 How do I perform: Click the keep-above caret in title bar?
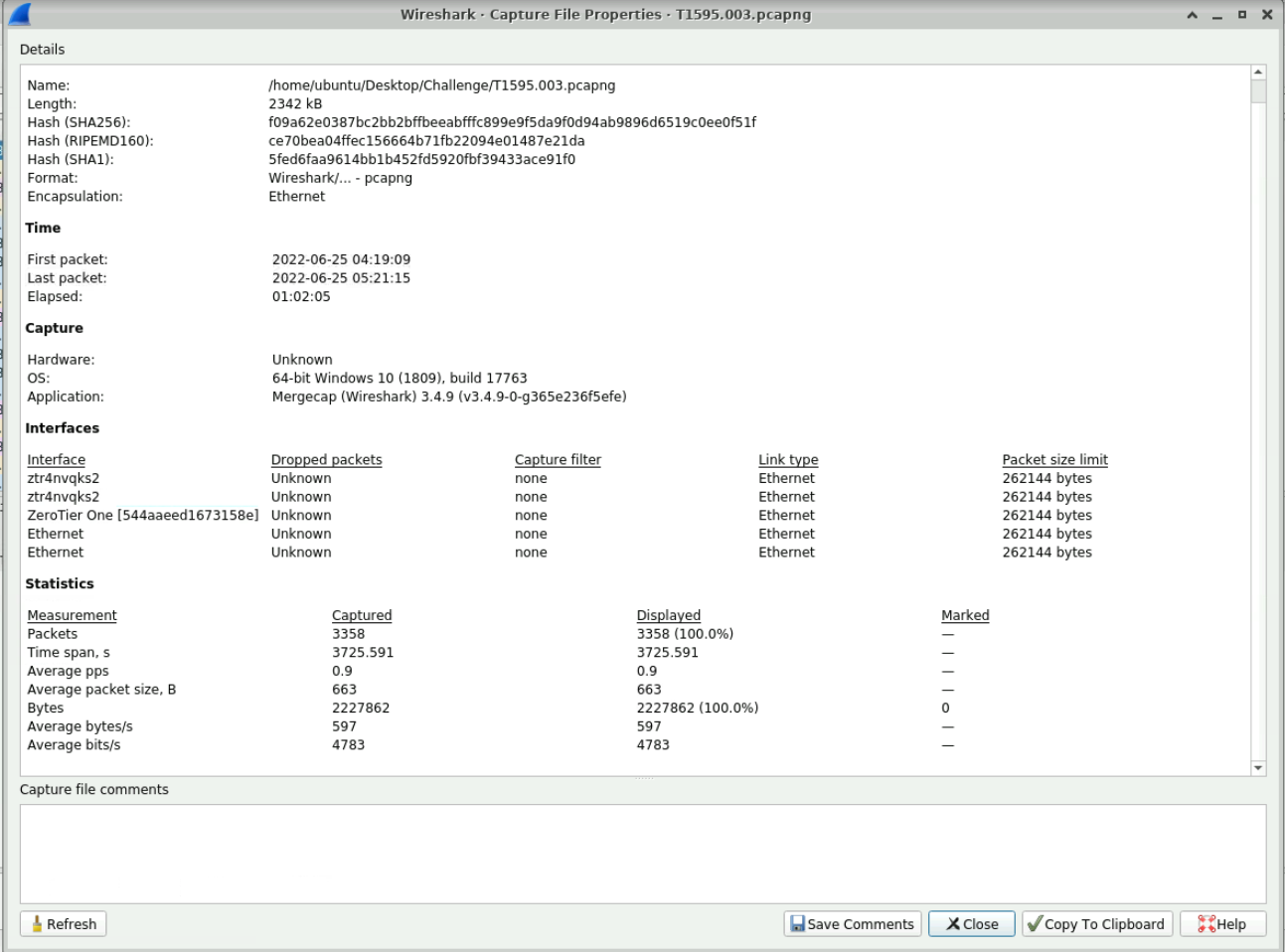(x=1192, y=15)
